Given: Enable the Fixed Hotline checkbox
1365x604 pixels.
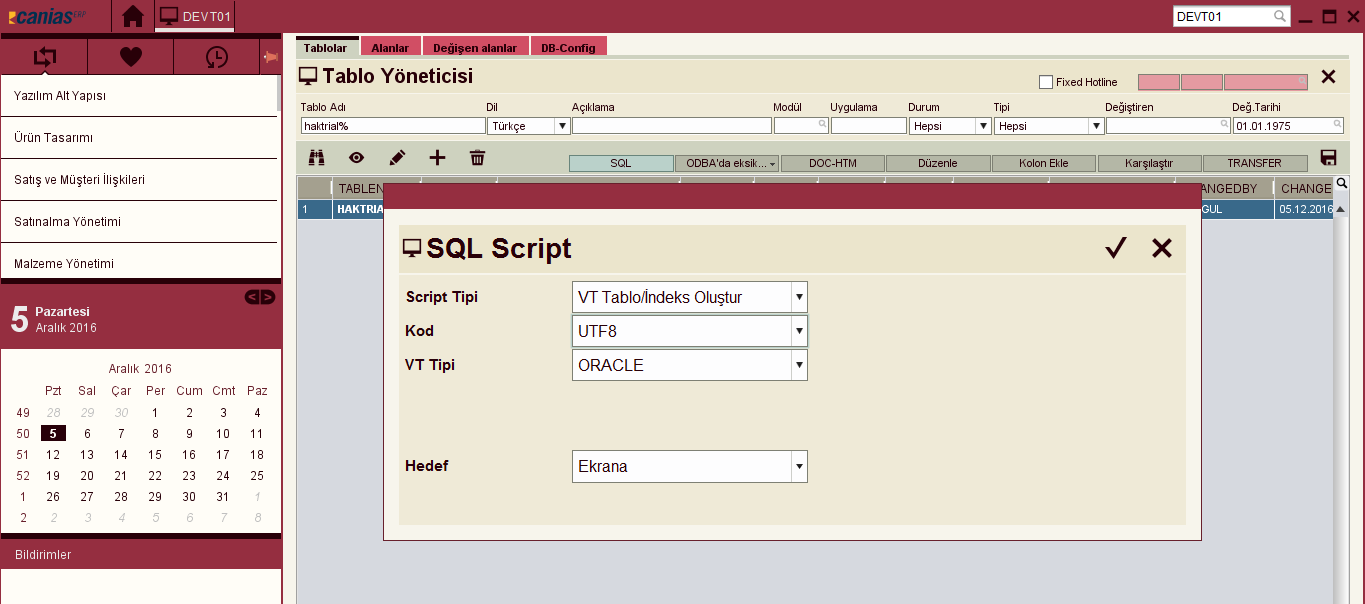Looking at the screenshot, I should [x=1046, y=82].
